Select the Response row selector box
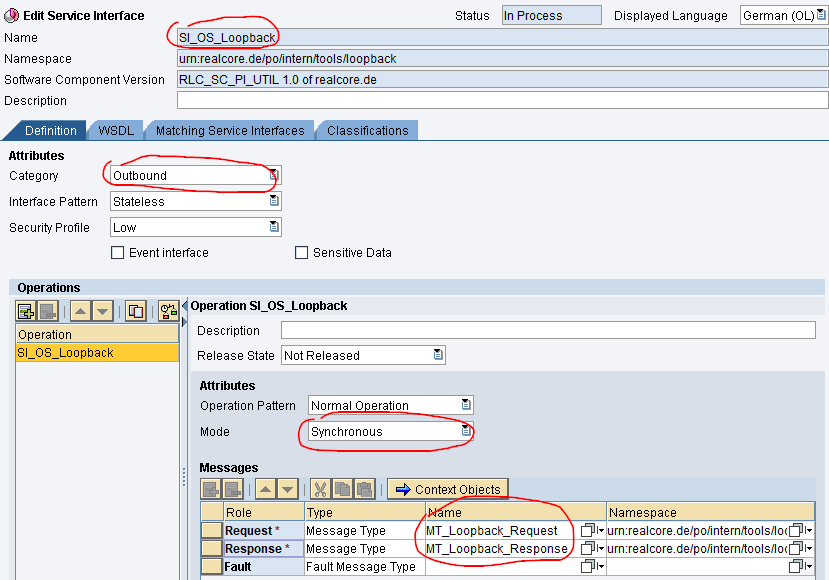The image size is (829, 580). point(211,549)
